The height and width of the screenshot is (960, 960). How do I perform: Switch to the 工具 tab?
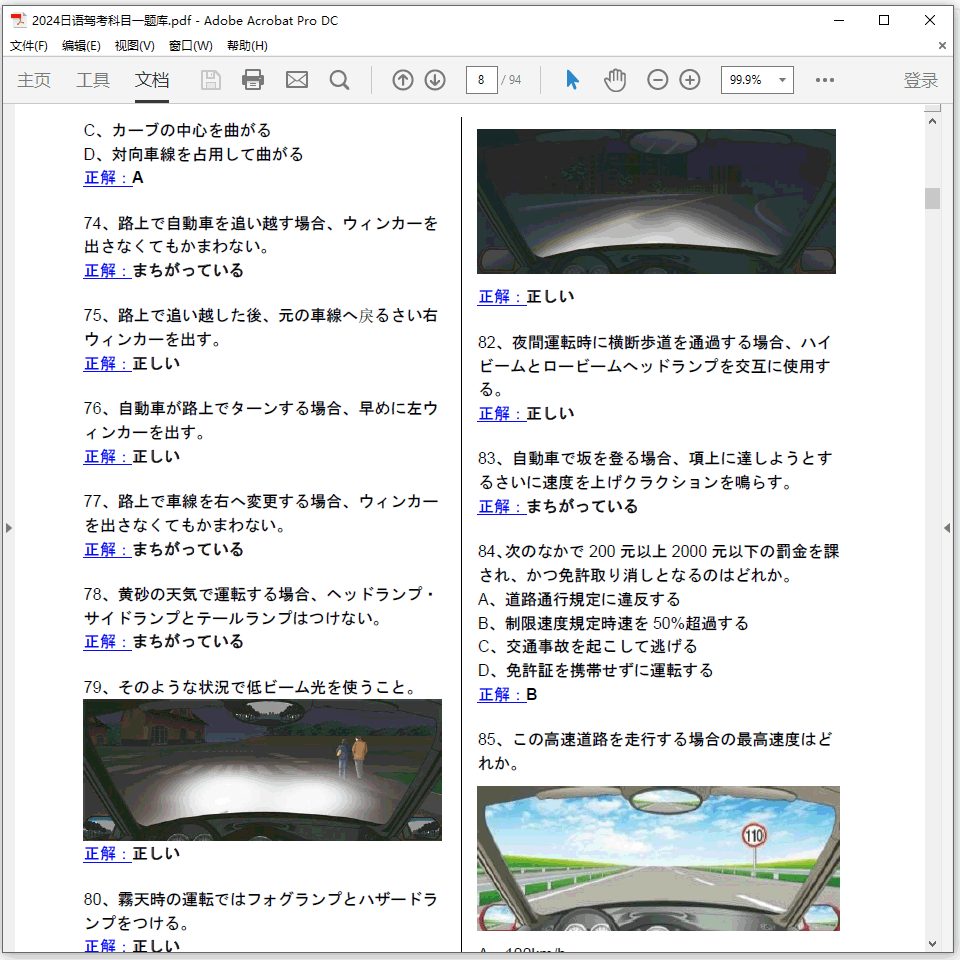93,80
